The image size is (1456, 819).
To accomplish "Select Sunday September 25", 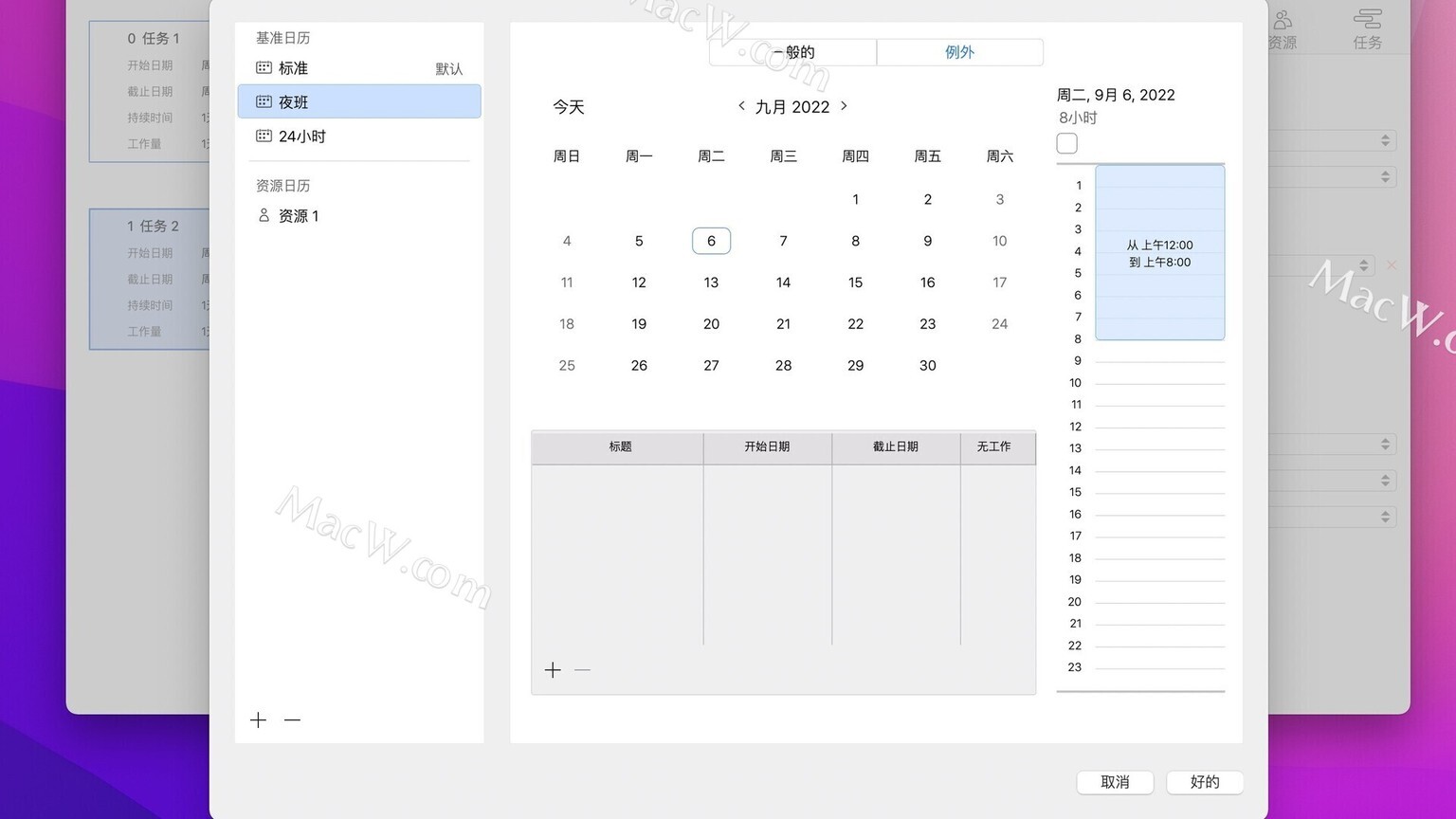I will 567,366.
